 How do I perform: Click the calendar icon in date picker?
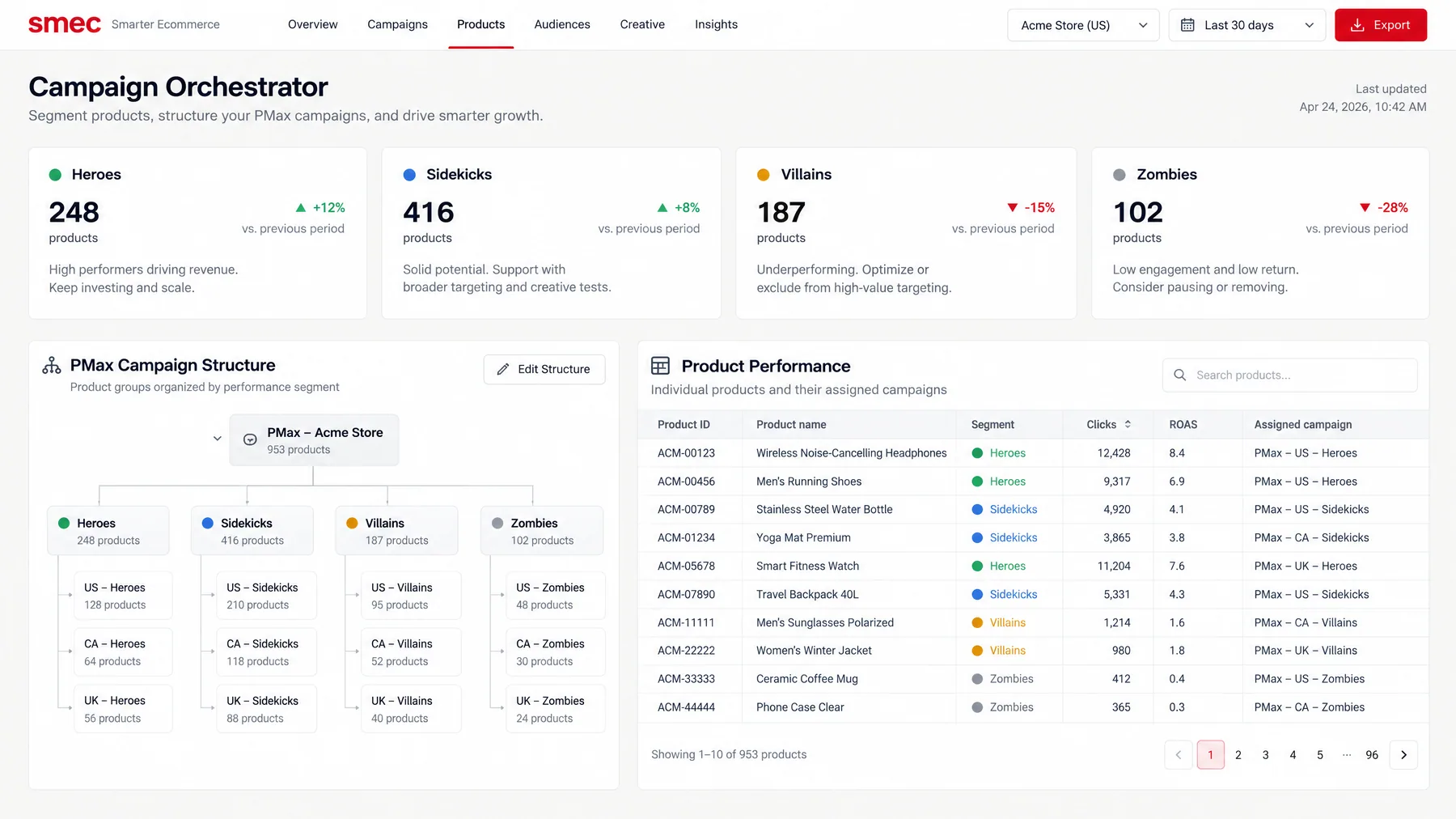click(1187, 25)
